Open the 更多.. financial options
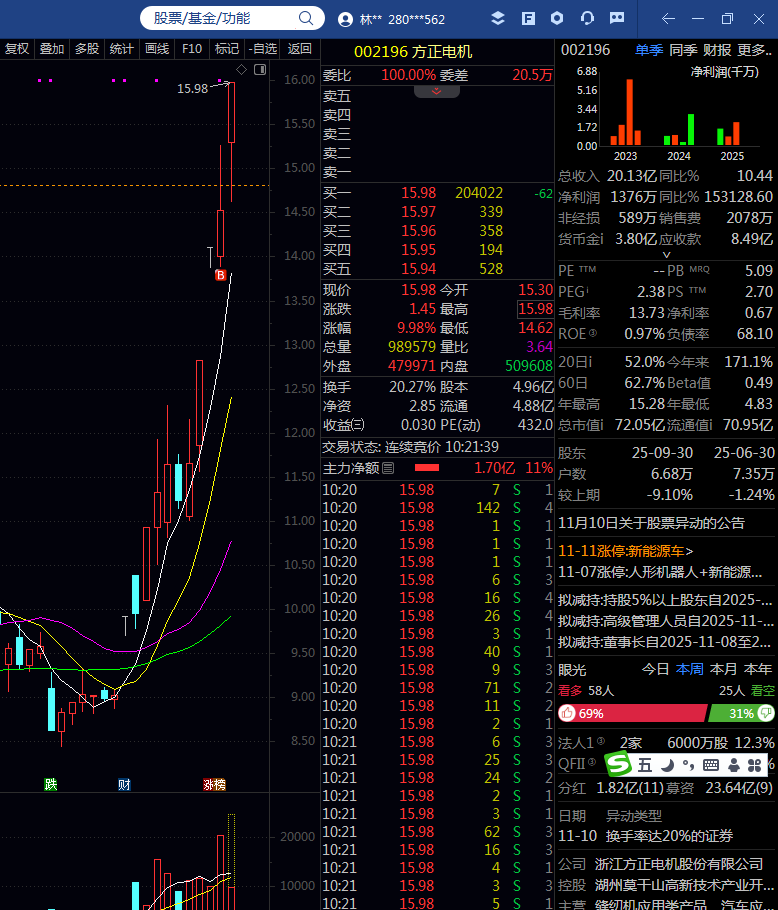The width and height of the screenshot is (778, 910). coord(755,50)
